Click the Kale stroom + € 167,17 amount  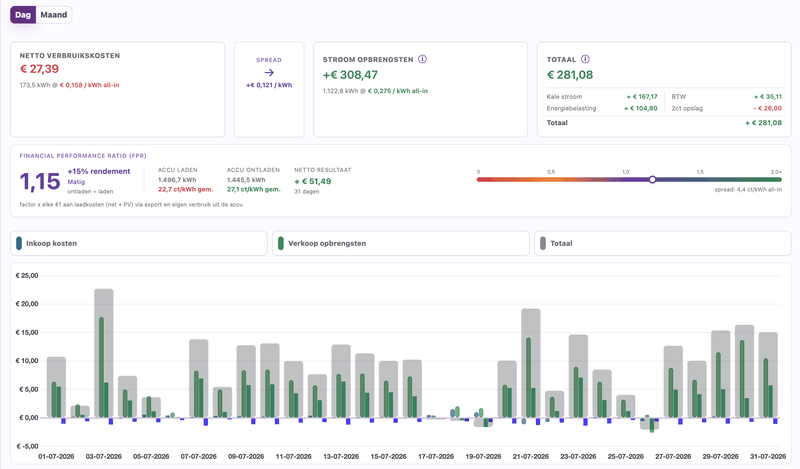pyautogui.click(x=642, y=96)
